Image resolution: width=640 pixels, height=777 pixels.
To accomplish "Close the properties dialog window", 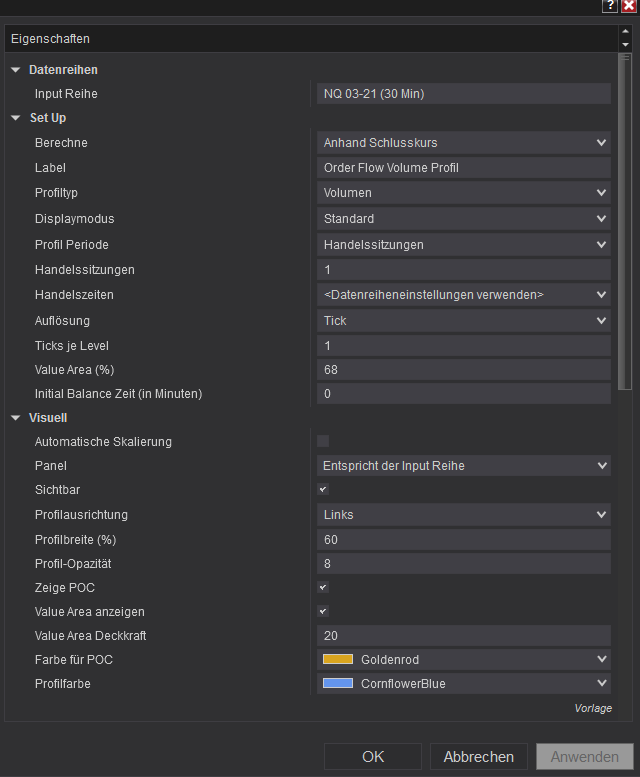I will click(x=628, y=6).
